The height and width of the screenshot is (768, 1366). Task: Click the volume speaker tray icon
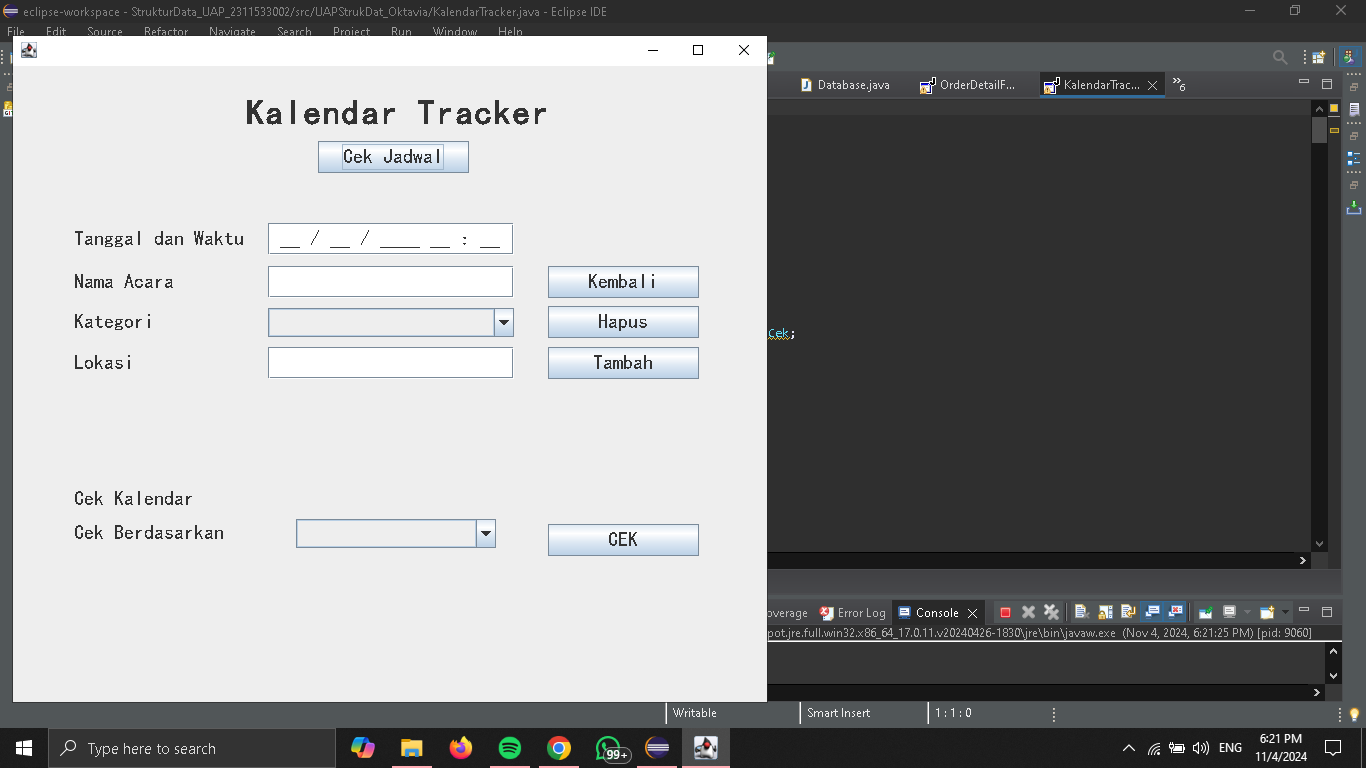coord(1201,748)
